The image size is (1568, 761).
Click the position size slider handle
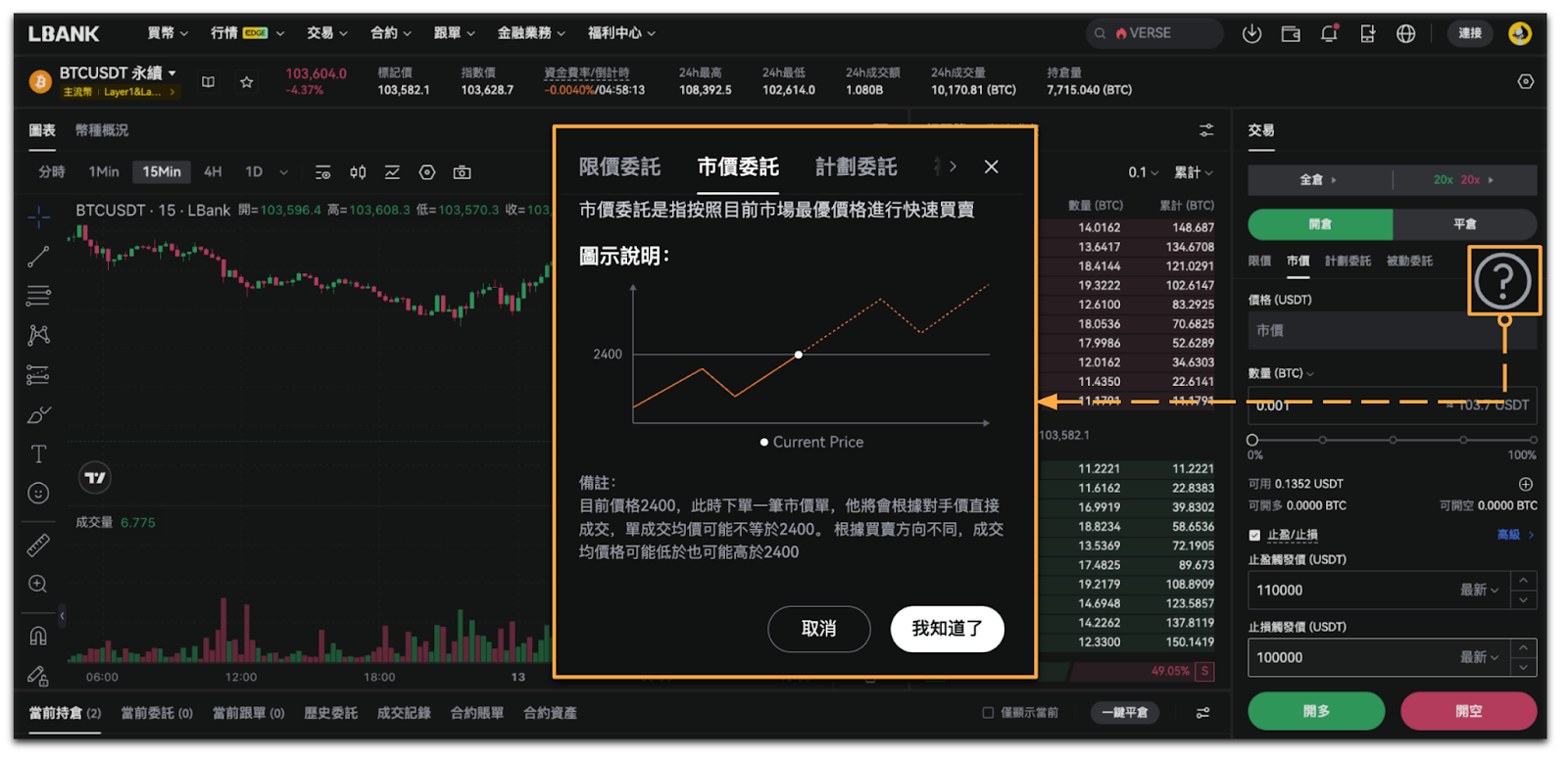(x=1252, y=440)
